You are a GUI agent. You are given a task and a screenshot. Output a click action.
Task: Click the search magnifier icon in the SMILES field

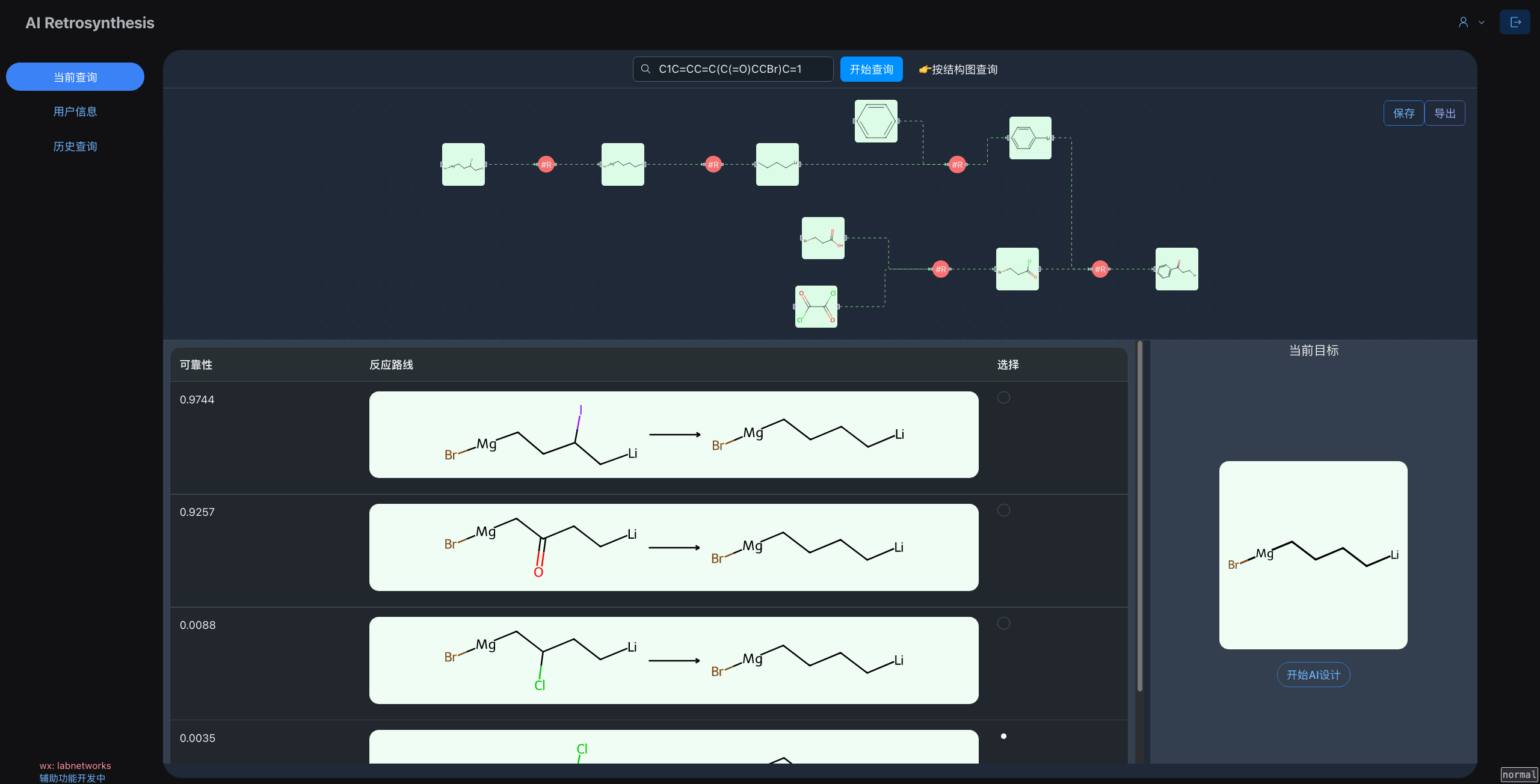pos(645,69)
